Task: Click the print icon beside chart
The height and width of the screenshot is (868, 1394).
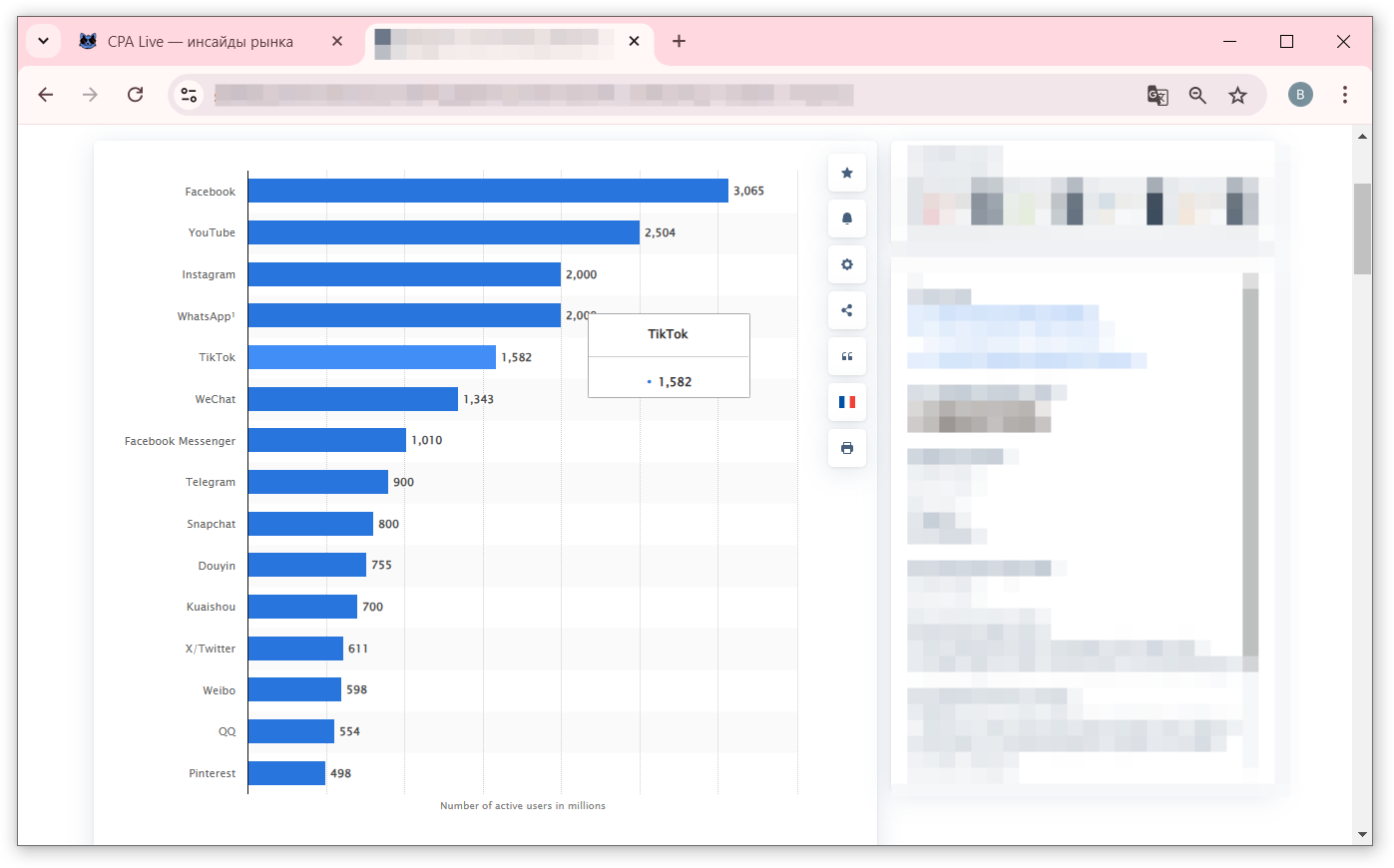Action: pos(847,448)
